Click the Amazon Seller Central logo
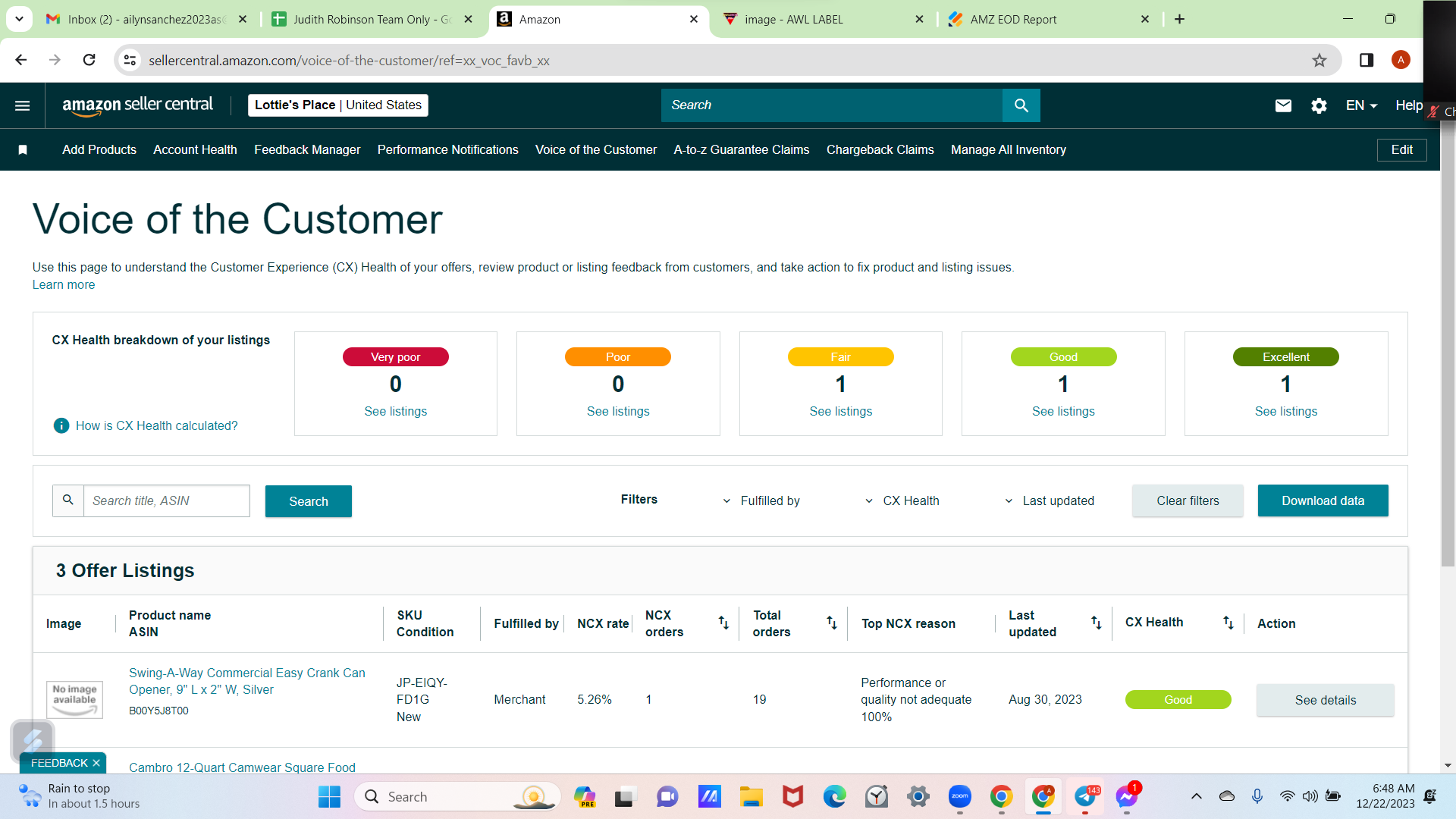Image resolution: width=1456 pixels, height=819 pixels. [137, 105]
